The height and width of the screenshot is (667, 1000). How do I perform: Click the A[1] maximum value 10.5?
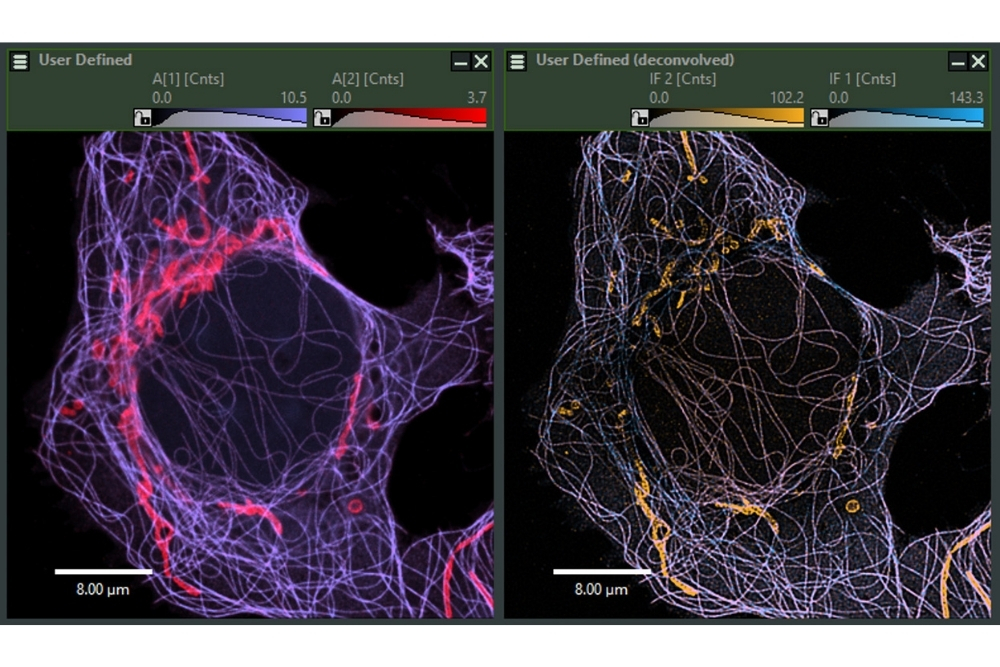click(292, 98)
